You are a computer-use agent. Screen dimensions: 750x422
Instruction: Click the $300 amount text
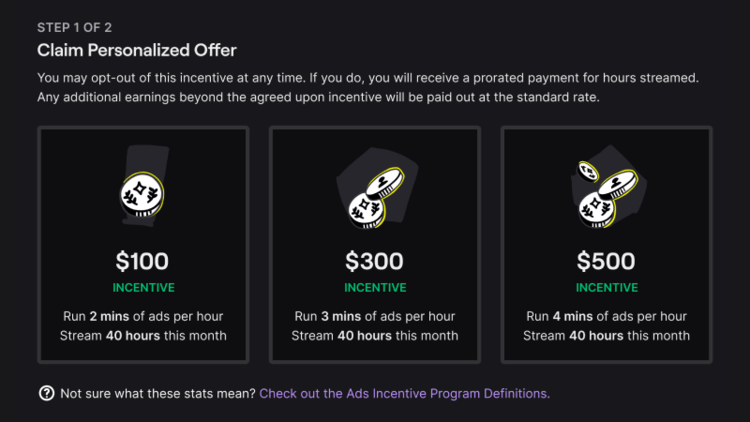(375, 262)
